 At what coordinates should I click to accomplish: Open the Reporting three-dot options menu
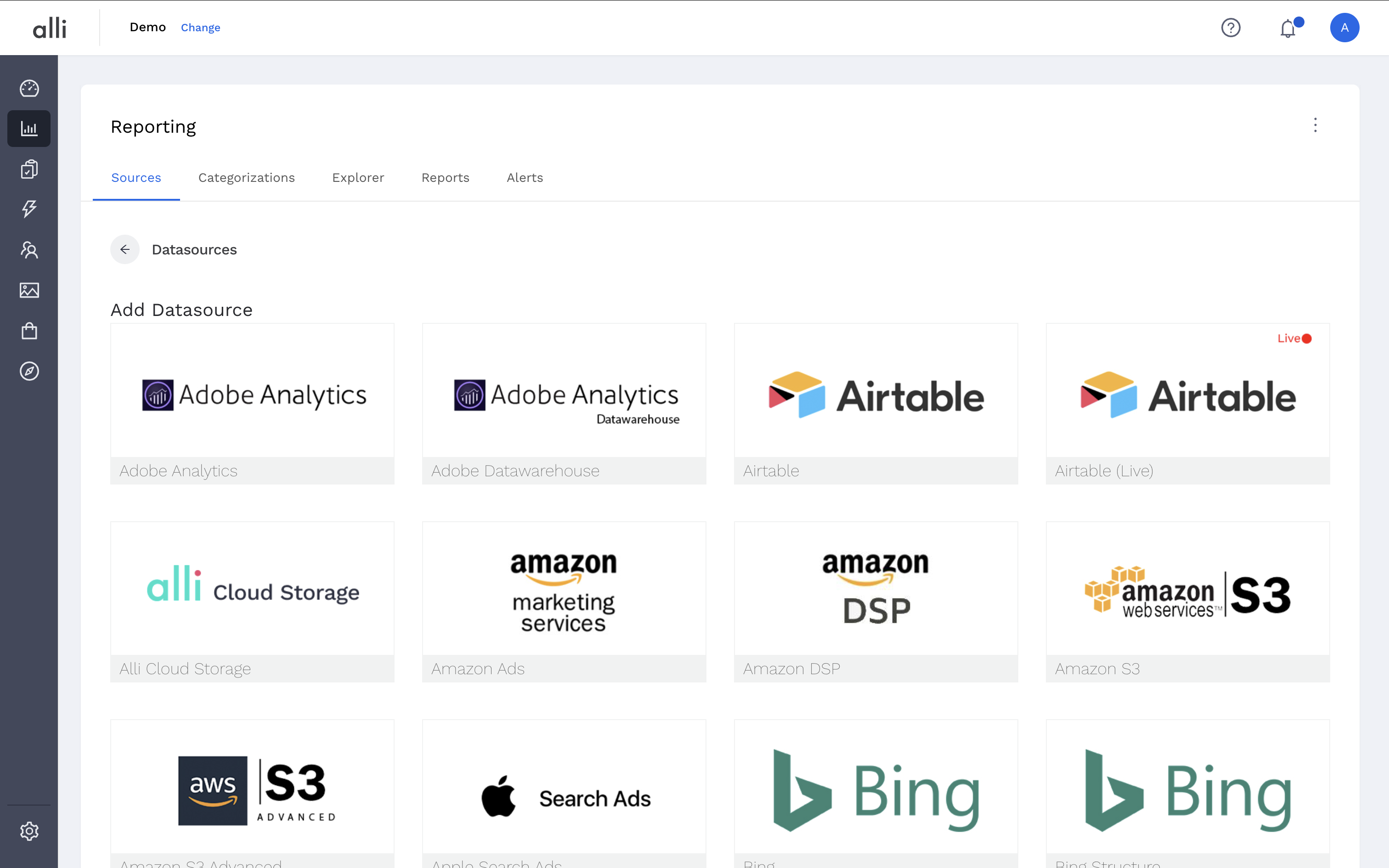coord(1315,125)
